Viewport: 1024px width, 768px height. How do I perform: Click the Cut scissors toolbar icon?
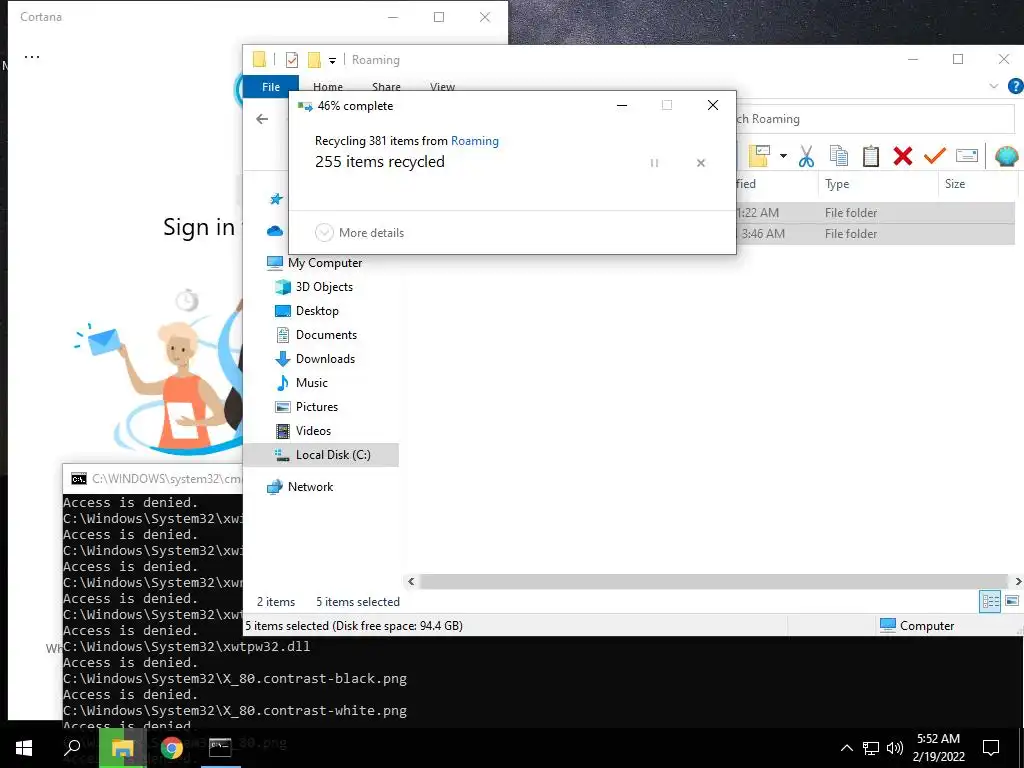(807, 156)
